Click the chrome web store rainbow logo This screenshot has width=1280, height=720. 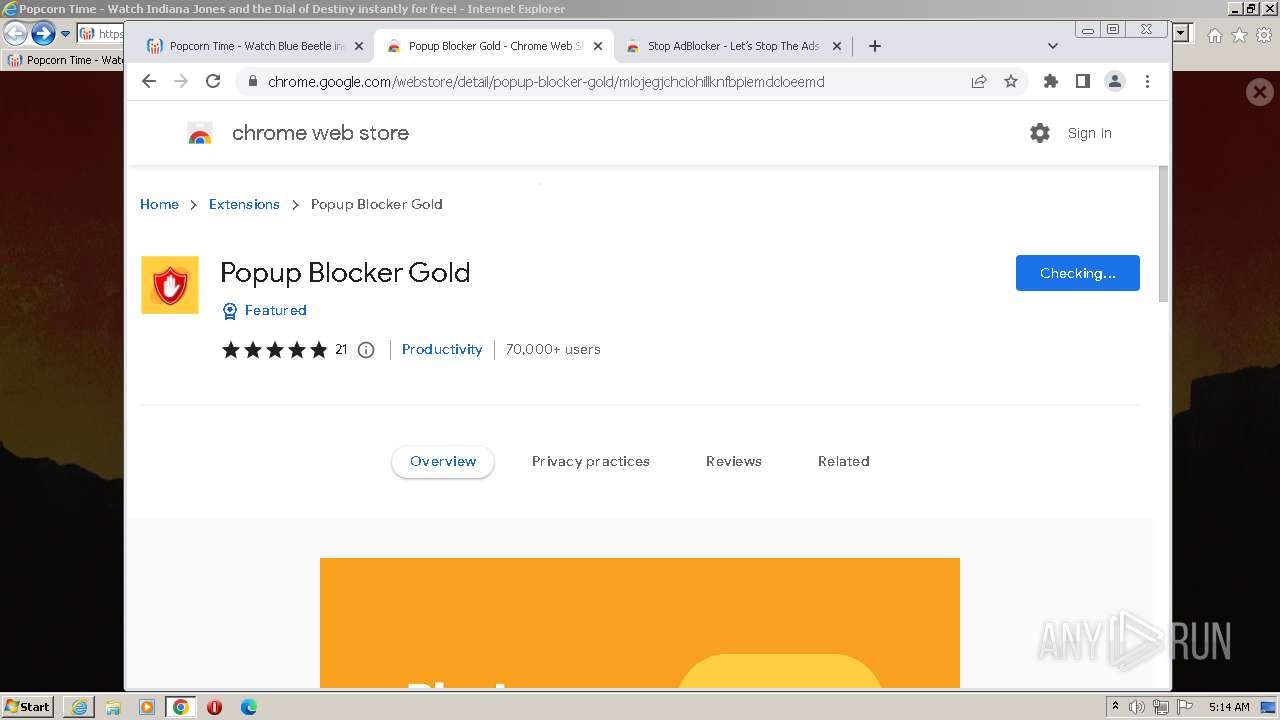click(200, 133)
